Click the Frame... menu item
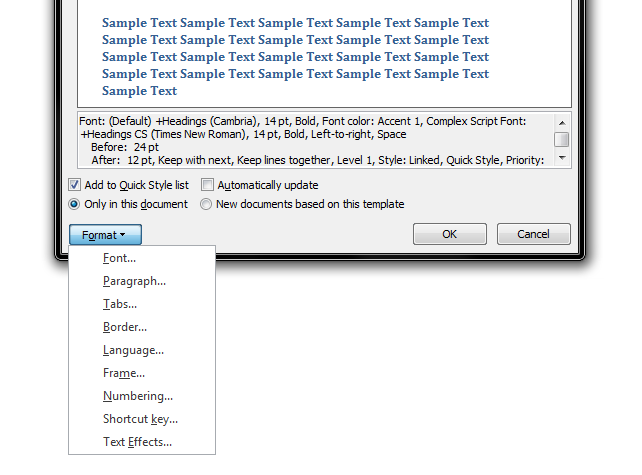The height and width of the screenshot is (475, 642). pos(124,373)
